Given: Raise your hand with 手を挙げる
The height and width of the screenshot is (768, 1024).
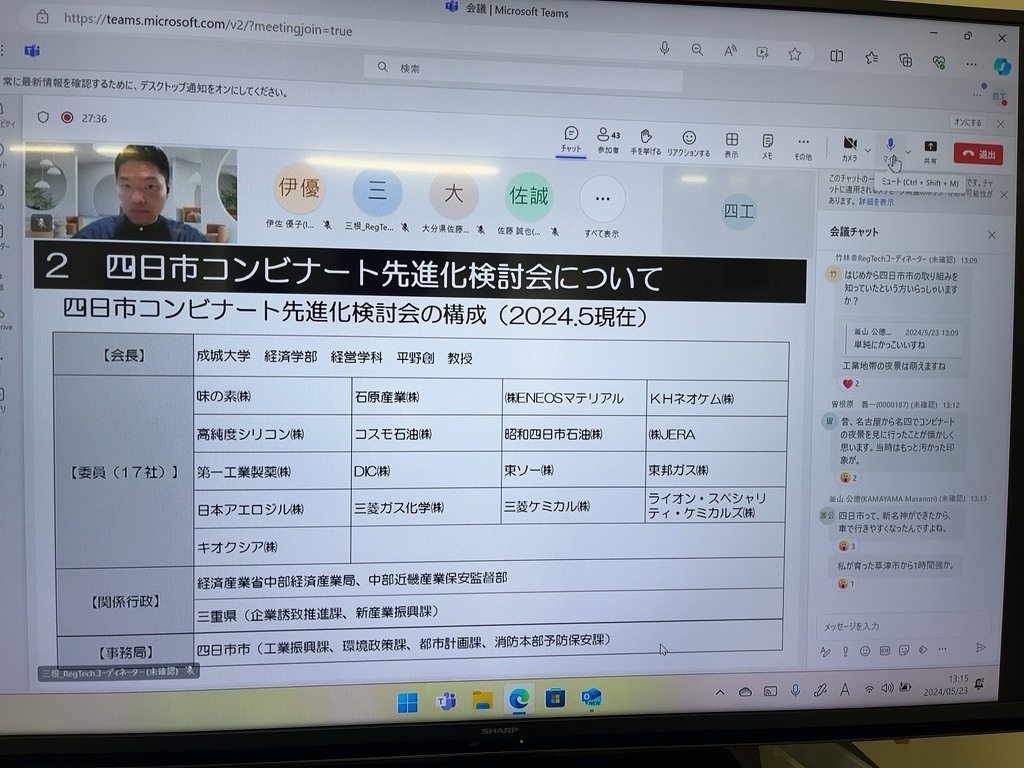Looking at the screenshot, I should click(645, 142).
